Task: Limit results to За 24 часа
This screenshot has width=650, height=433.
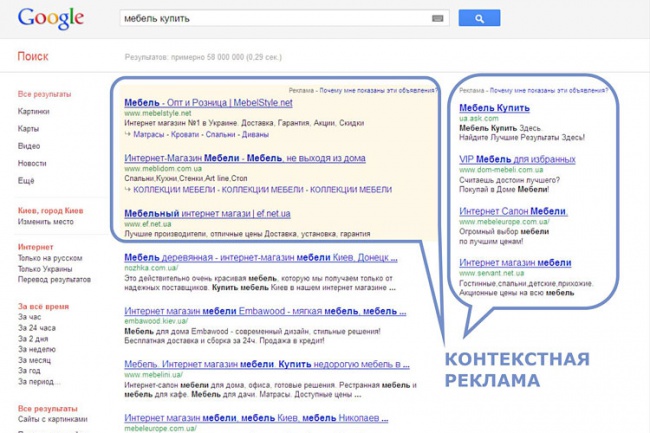Action: click(36, 328)
